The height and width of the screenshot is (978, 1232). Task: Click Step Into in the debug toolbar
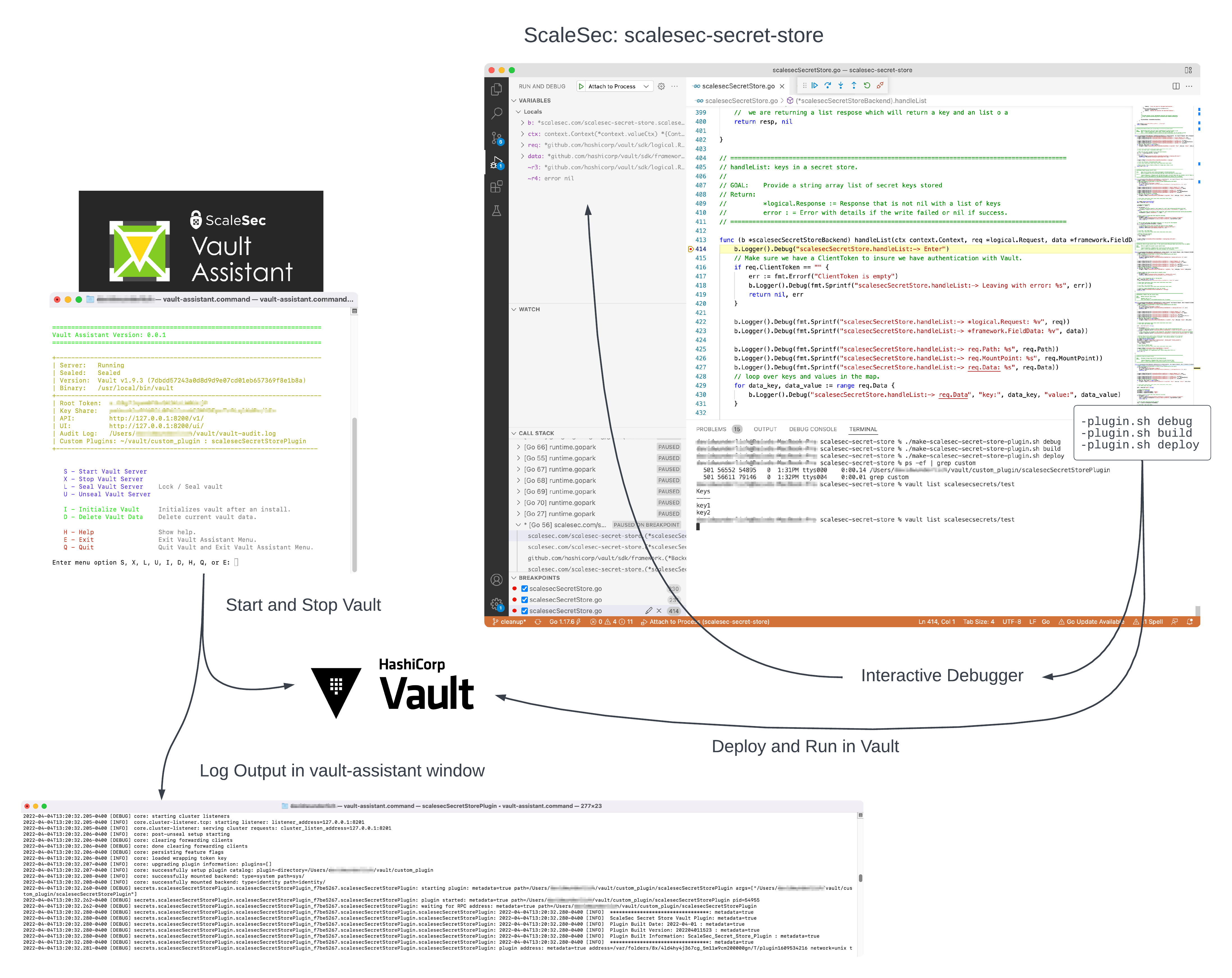click(841, 86)
